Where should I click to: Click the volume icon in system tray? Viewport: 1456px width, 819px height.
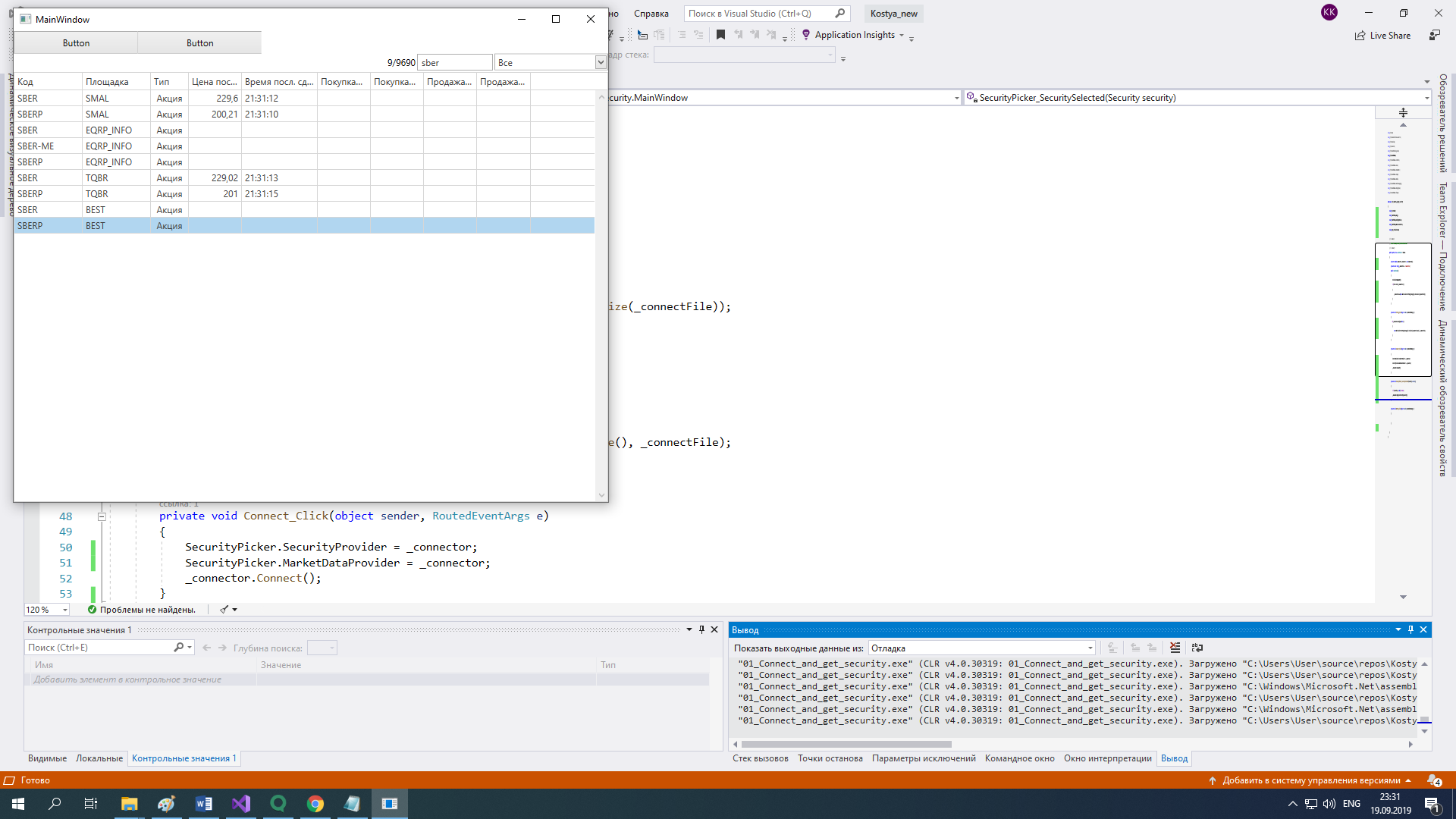click(1329, 804)
